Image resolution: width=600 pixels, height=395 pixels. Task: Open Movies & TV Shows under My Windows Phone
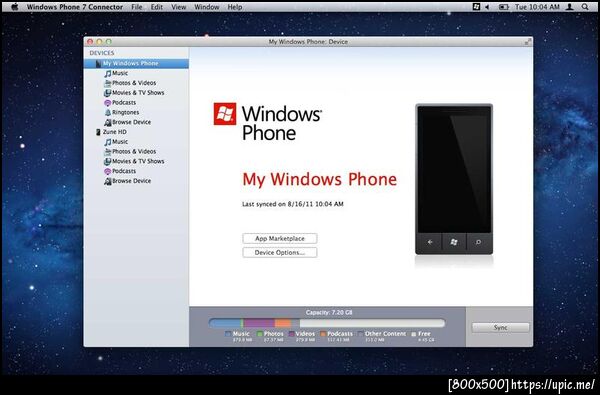[134, 93]
